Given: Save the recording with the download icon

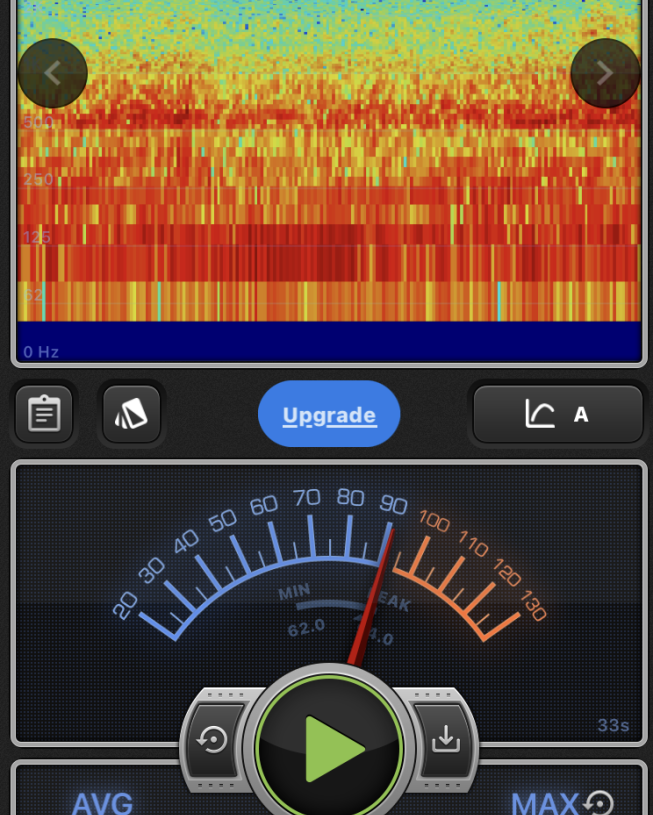Looking at the screenshot, I should pos(445,740).
